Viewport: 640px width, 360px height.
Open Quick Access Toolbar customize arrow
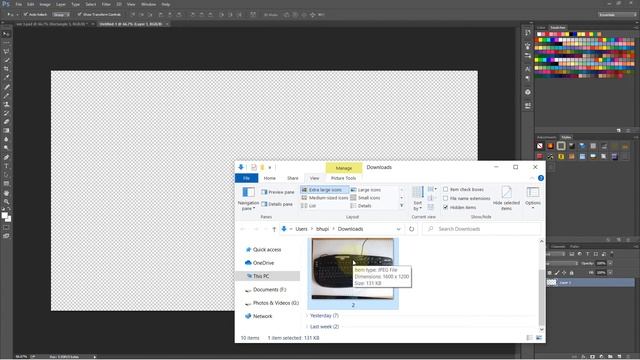[270, 167]
